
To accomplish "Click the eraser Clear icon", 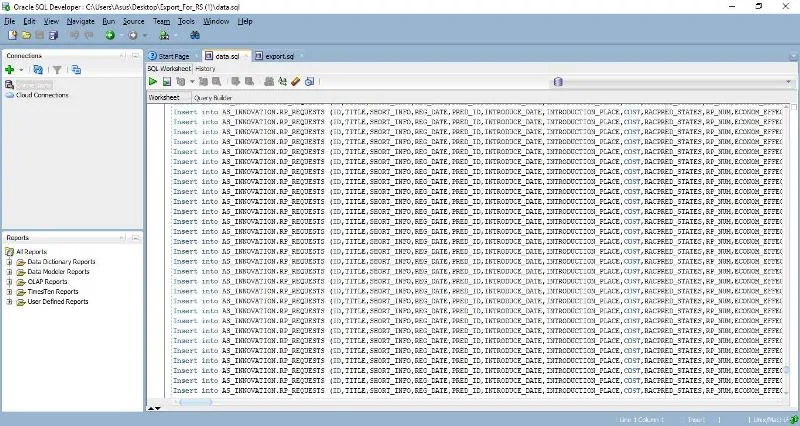I will tap(296, 82).
